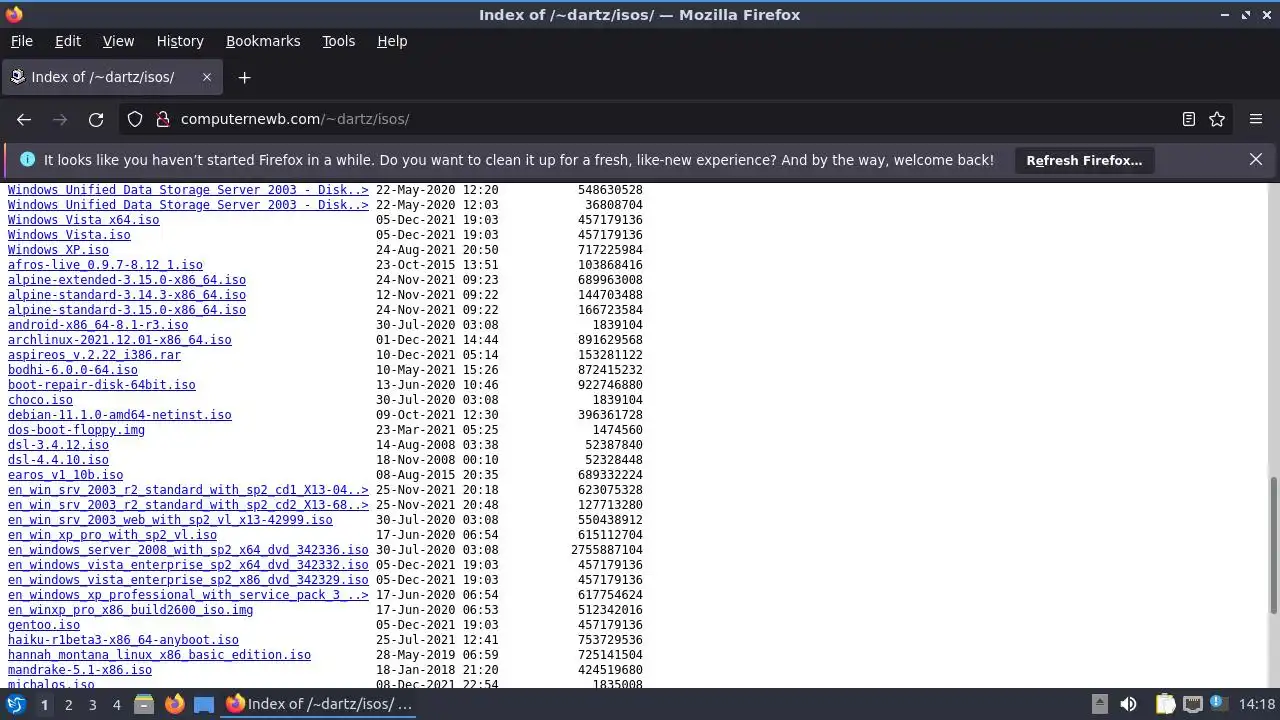Open alpine-standard-3.14.3-x86_64.iso link
The width and height of the screenshot is (1280, 720).
point(127,295)
